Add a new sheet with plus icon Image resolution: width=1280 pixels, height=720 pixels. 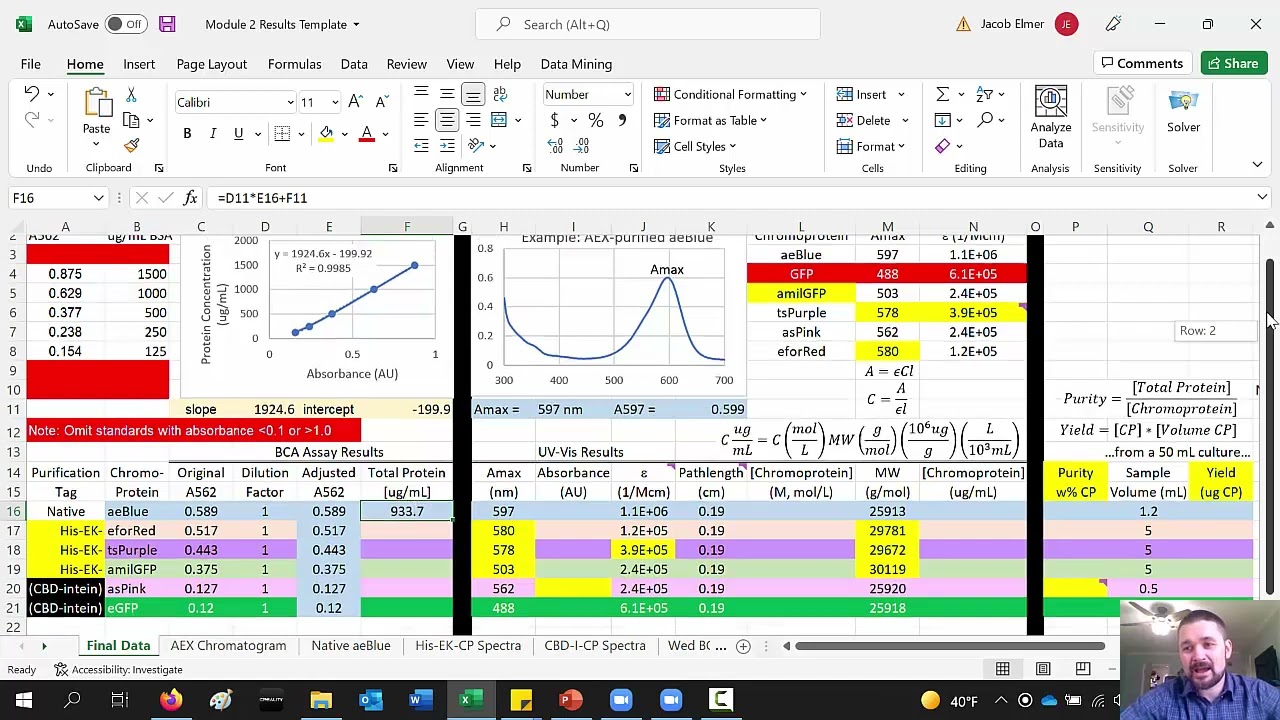point(743,646)
